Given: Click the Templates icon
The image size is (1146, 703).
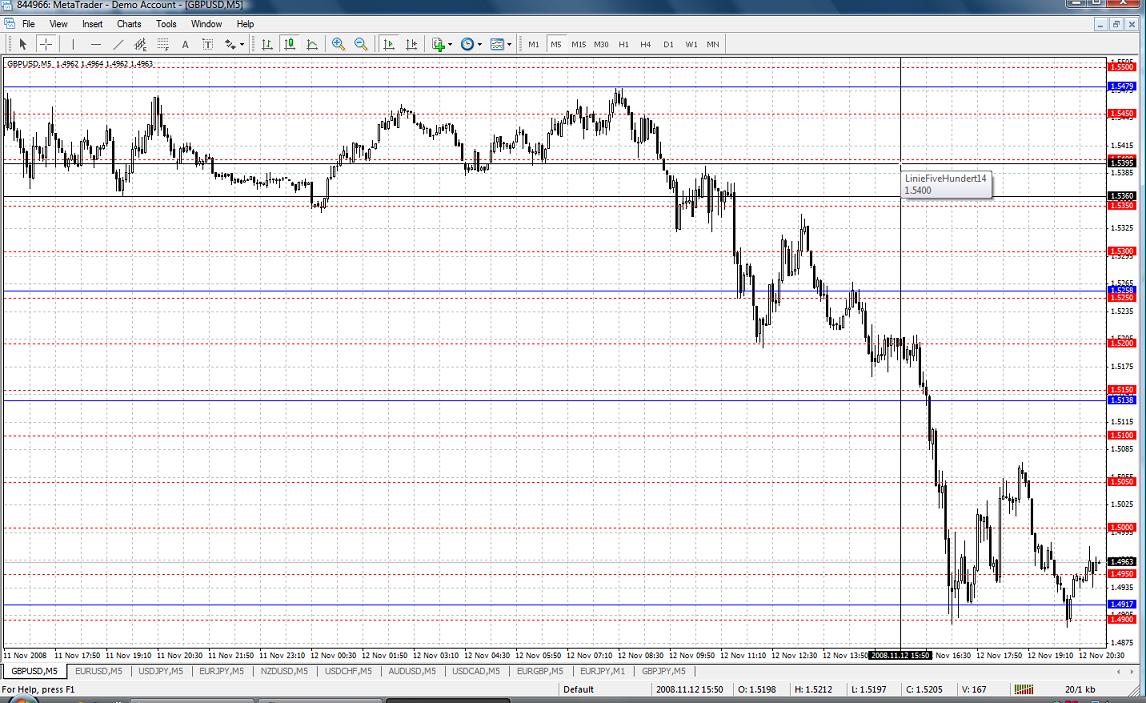Looking at the screenshot, I should point(497,45).
